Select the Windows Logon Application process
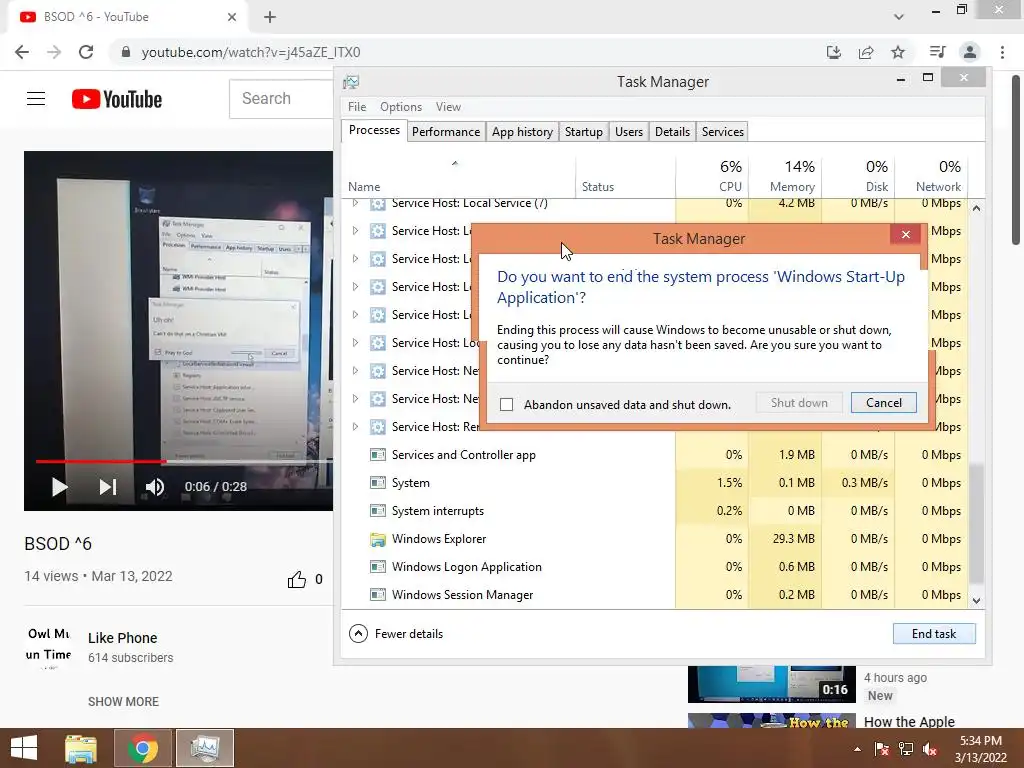This screenshot has width=1024, height=768. 654,568
